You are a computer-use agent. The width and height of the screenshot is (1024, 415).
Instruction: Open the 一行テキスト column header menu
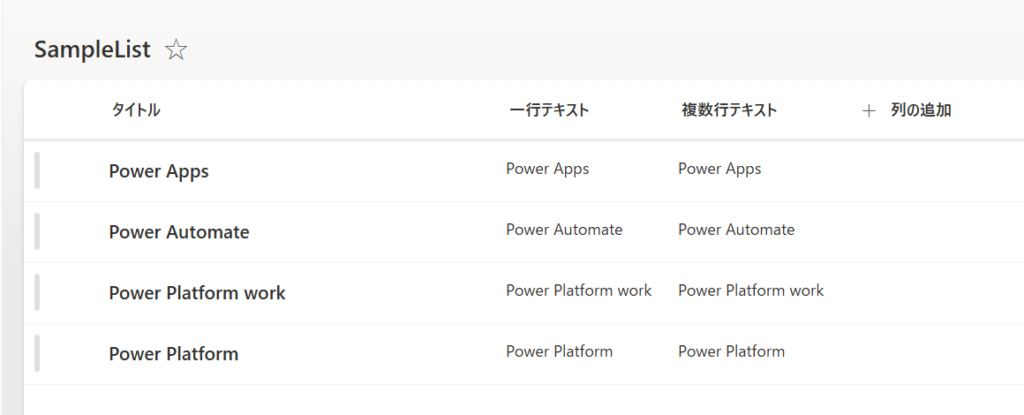coord(548,111)
